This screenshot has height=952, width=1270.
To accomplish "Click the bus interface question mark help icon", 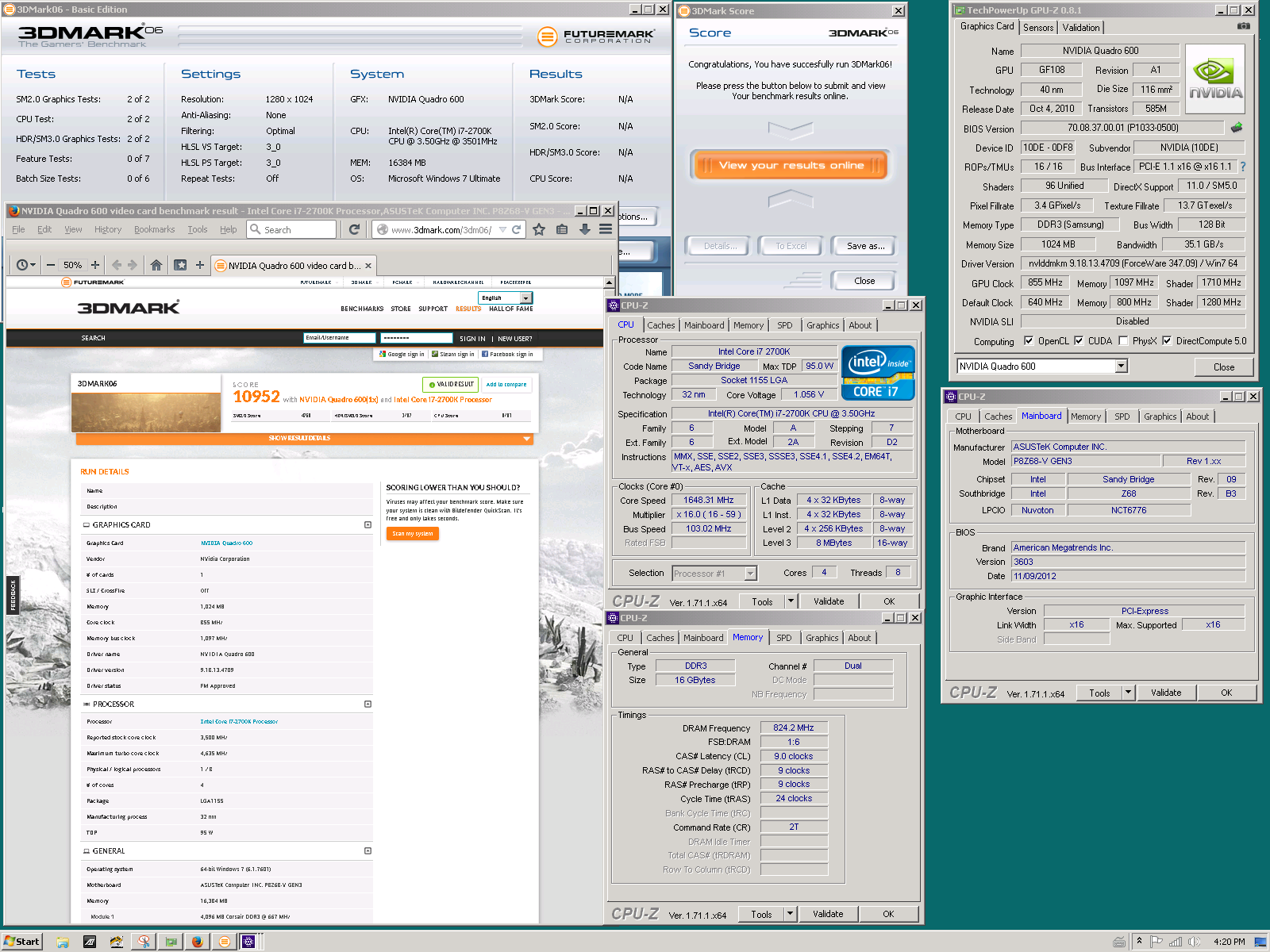I will [1242, 167].
